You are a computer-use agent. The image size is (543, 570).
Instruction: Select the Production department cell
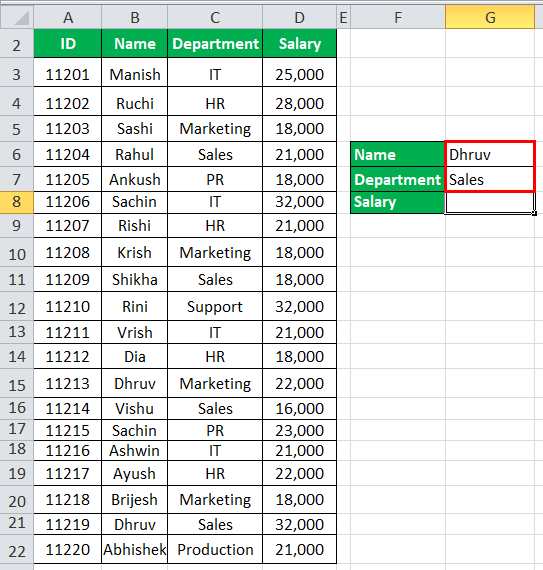click(x=215, y=549)
